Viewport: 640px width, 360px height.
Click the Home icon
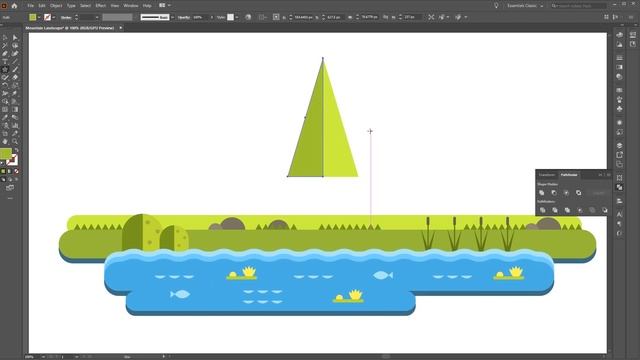point(14,6)
